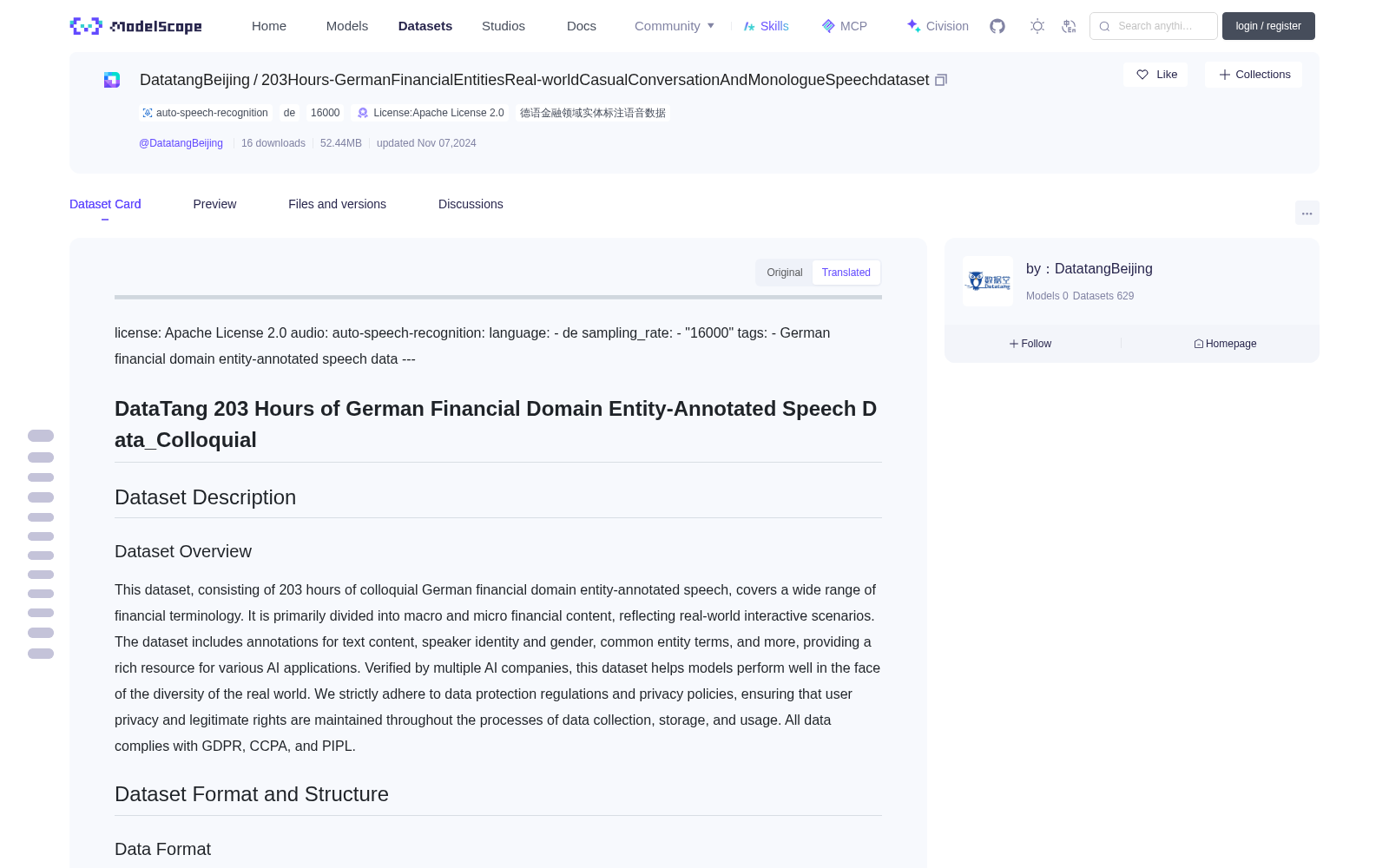
Task: Copy the dataset name with the copy icon
Action: point(941,80)
